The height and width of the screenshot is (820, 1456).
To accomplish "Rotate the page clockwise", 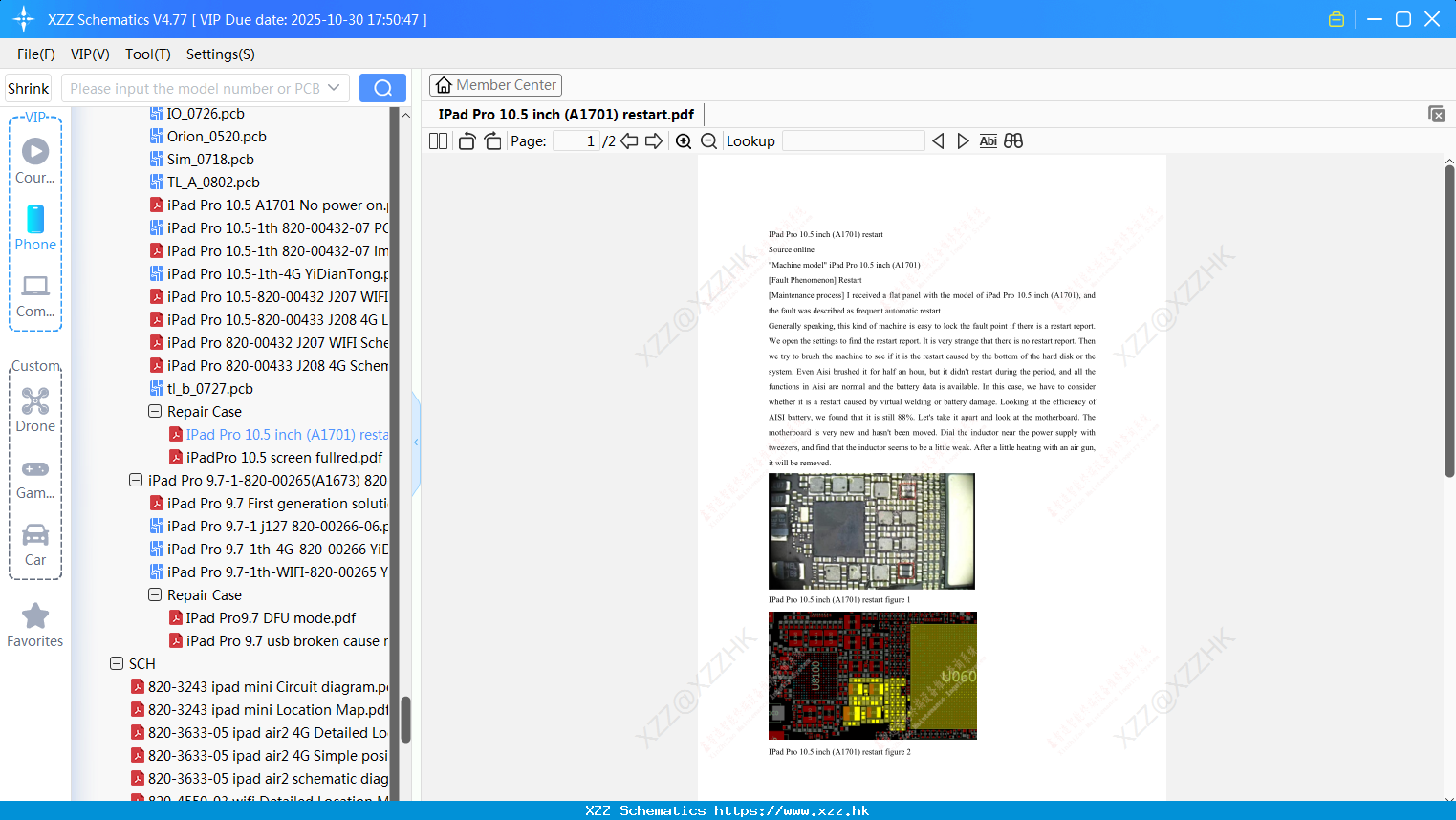I will [493, 140].
